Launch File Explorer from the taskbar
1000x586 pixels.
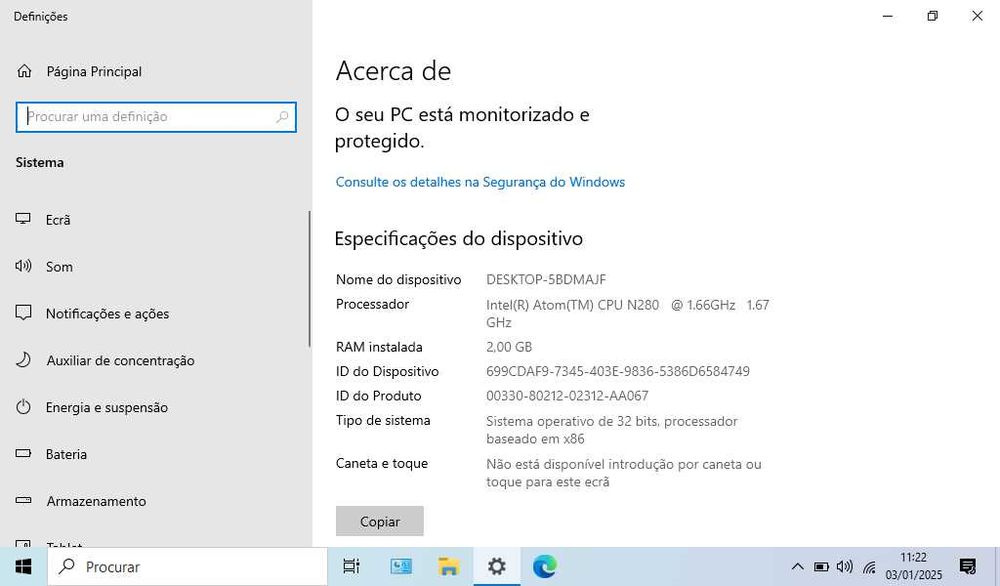click(448, 566)
